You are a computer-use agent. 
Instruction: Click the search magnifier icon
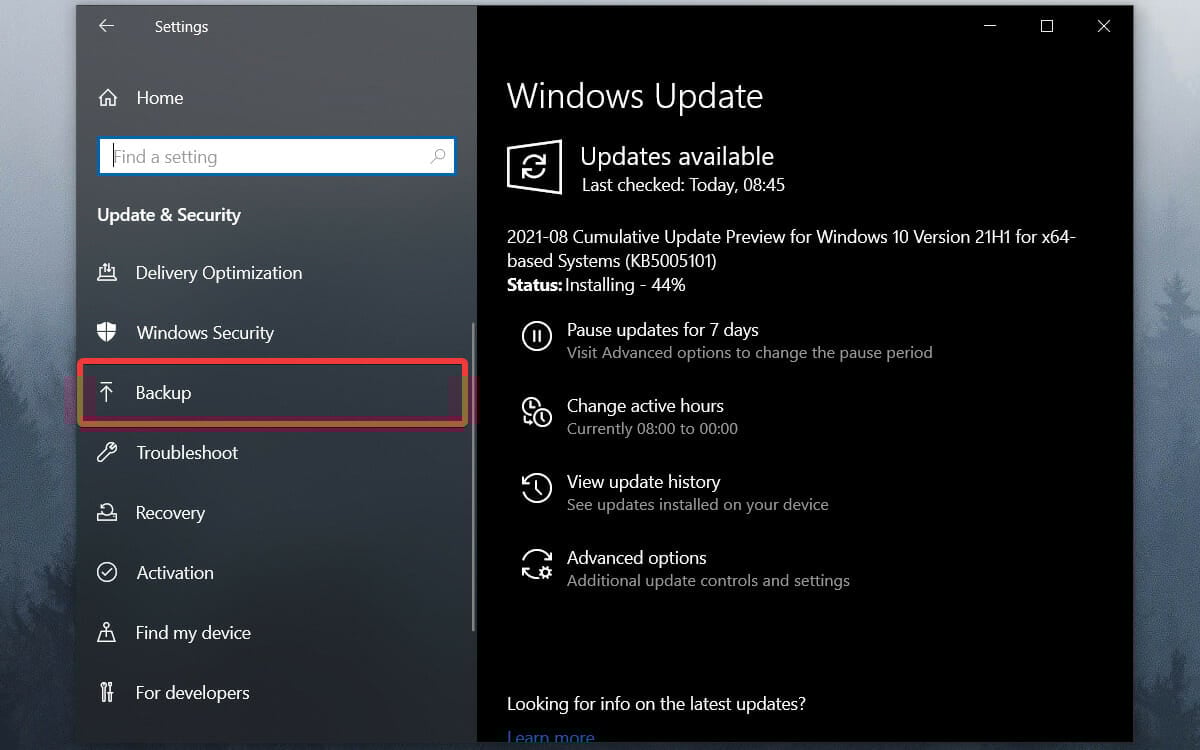(438, 156)
